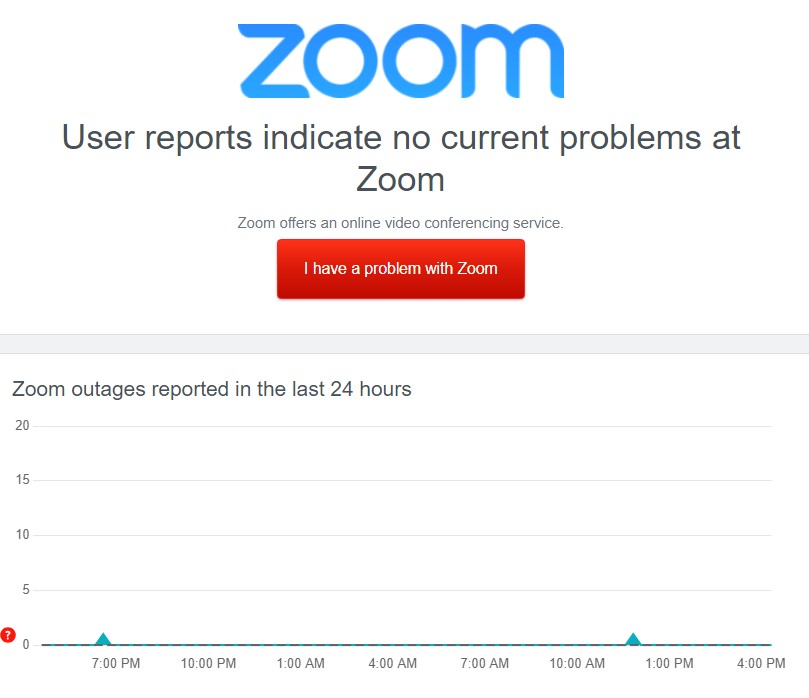Image resolution: width=809 pixels, height=698 pixels.
Task: Click the 10:00 PM time axis label
Action: [208, 663]
